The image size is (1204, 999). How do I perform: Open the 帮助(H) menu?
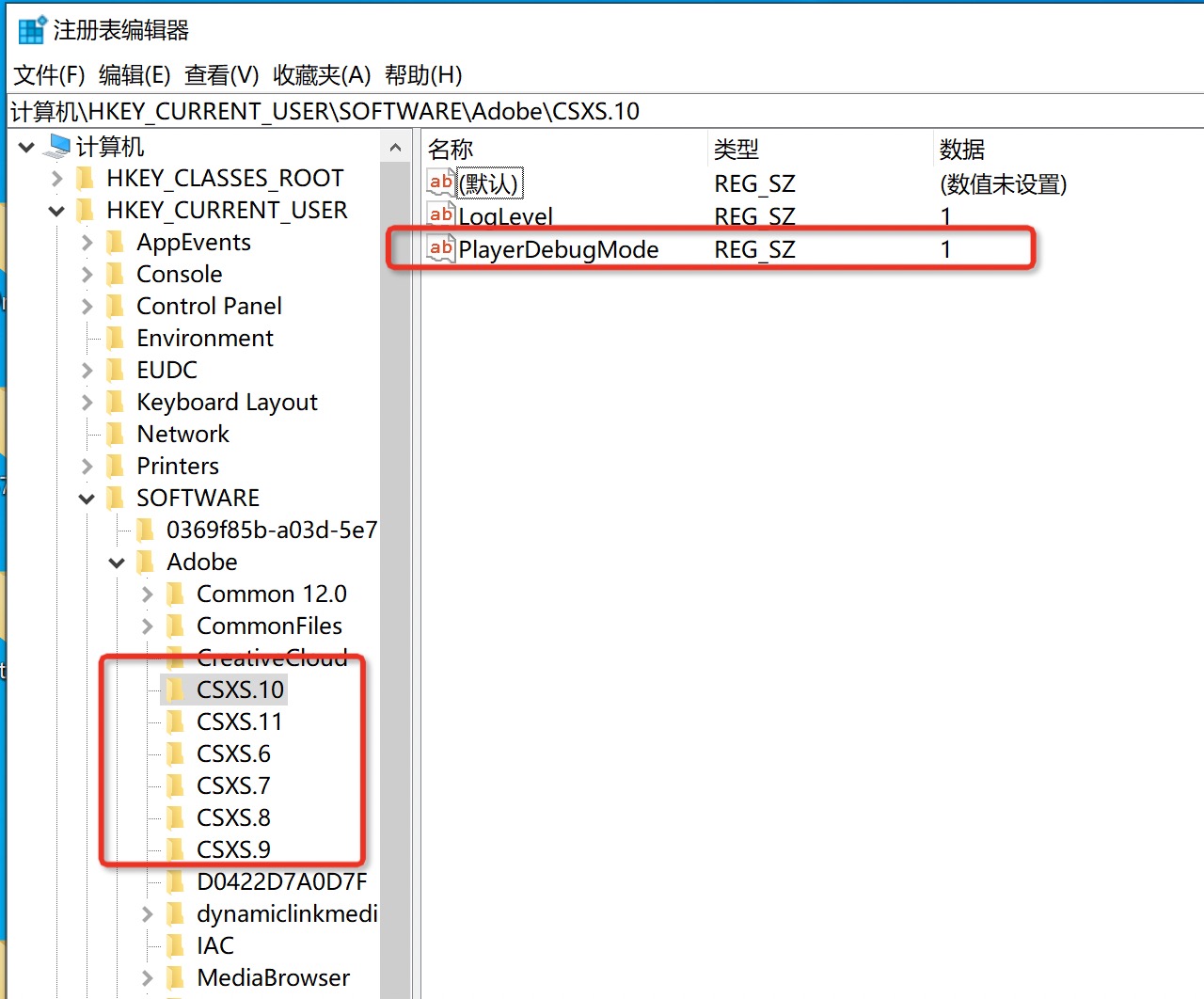[423, 75]
